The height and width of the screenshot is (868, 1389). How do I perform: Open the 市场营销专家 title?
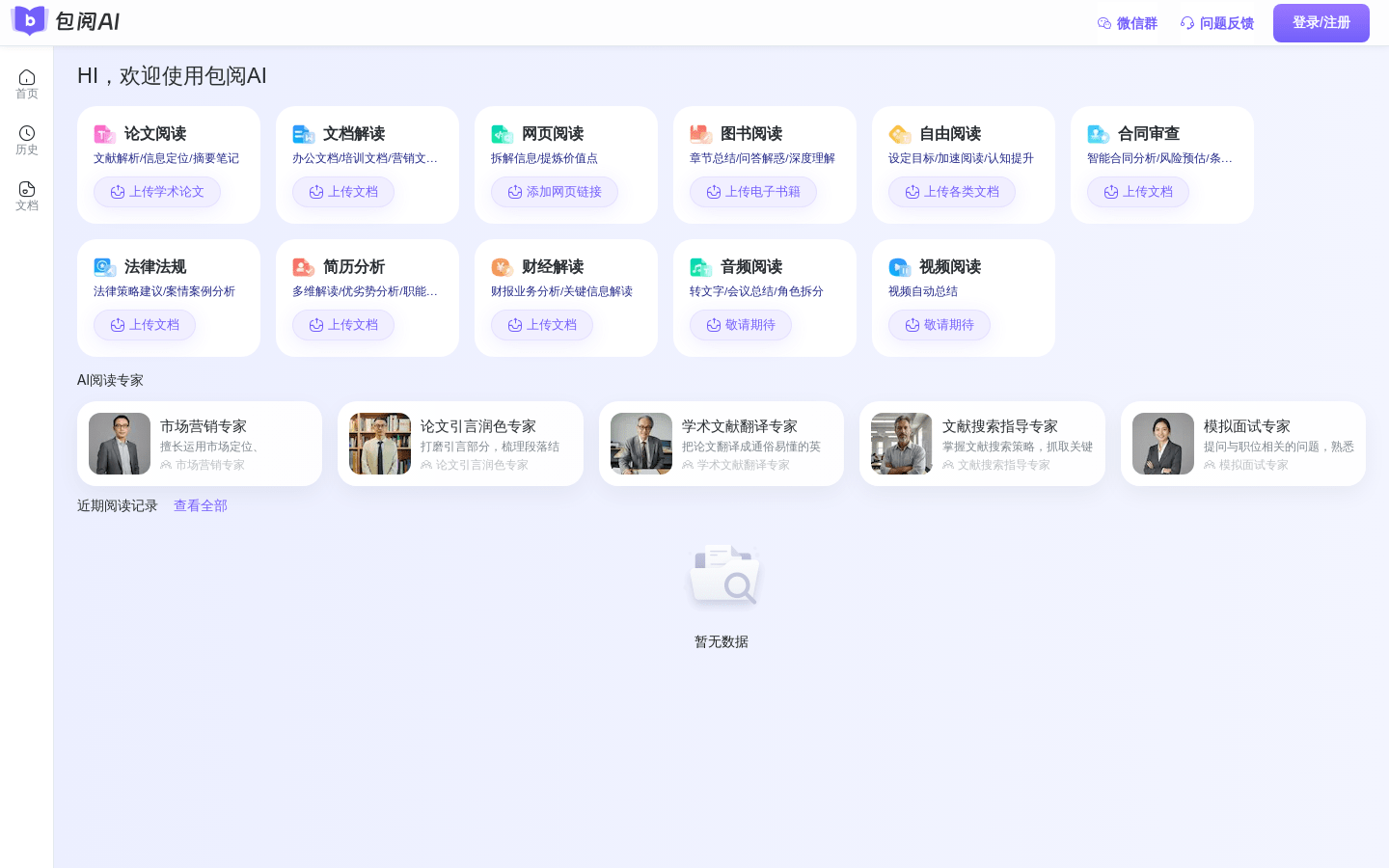coord(204,426)
